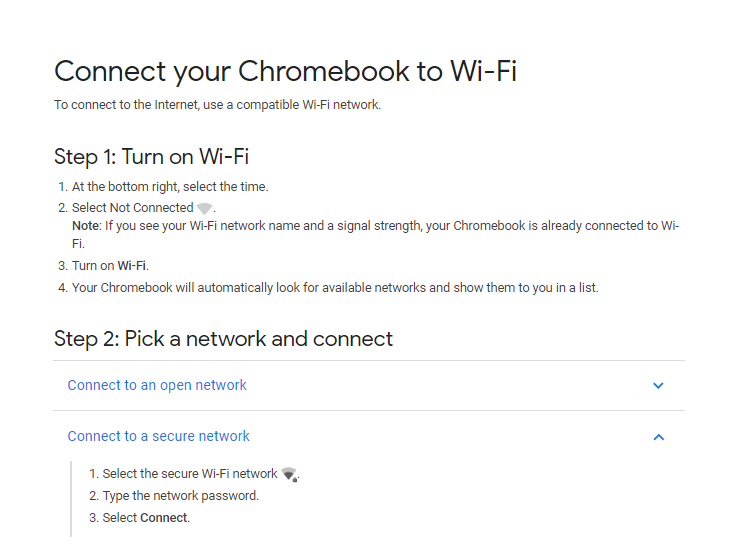Click "At the bottom right, select the time" step
735x550 pixels.
coord(170,187)
